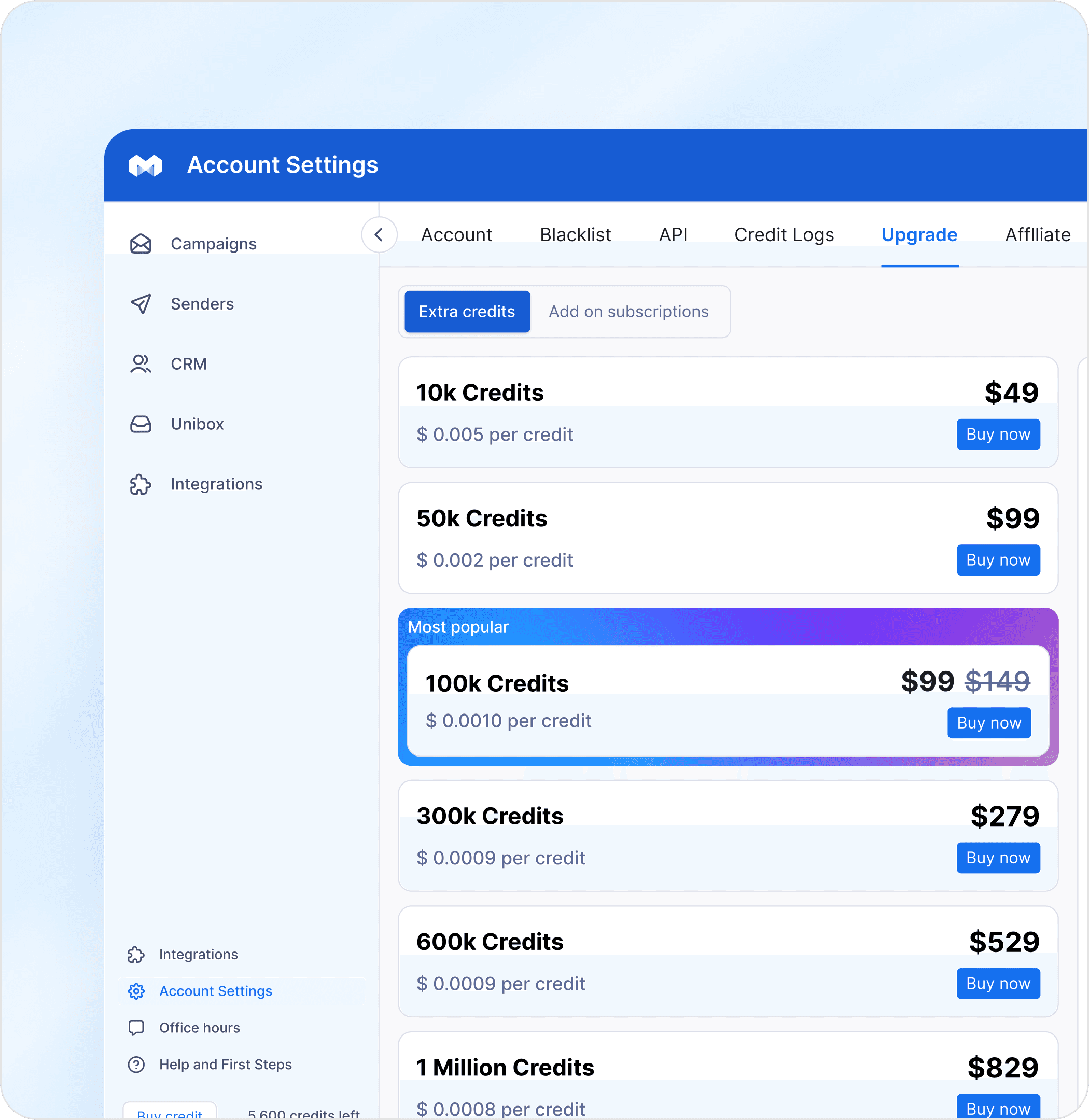Click the Integrations puzzle icon in the main sidebar
Image resolution: width=1089 pixels, height=1120 pixels.
[x=140, y=484]
